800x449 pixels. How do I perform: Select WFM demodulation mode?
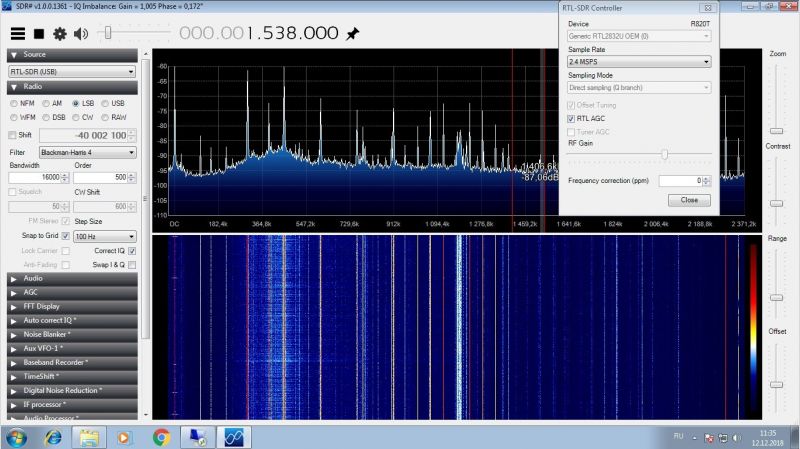[x=22, y=117]
